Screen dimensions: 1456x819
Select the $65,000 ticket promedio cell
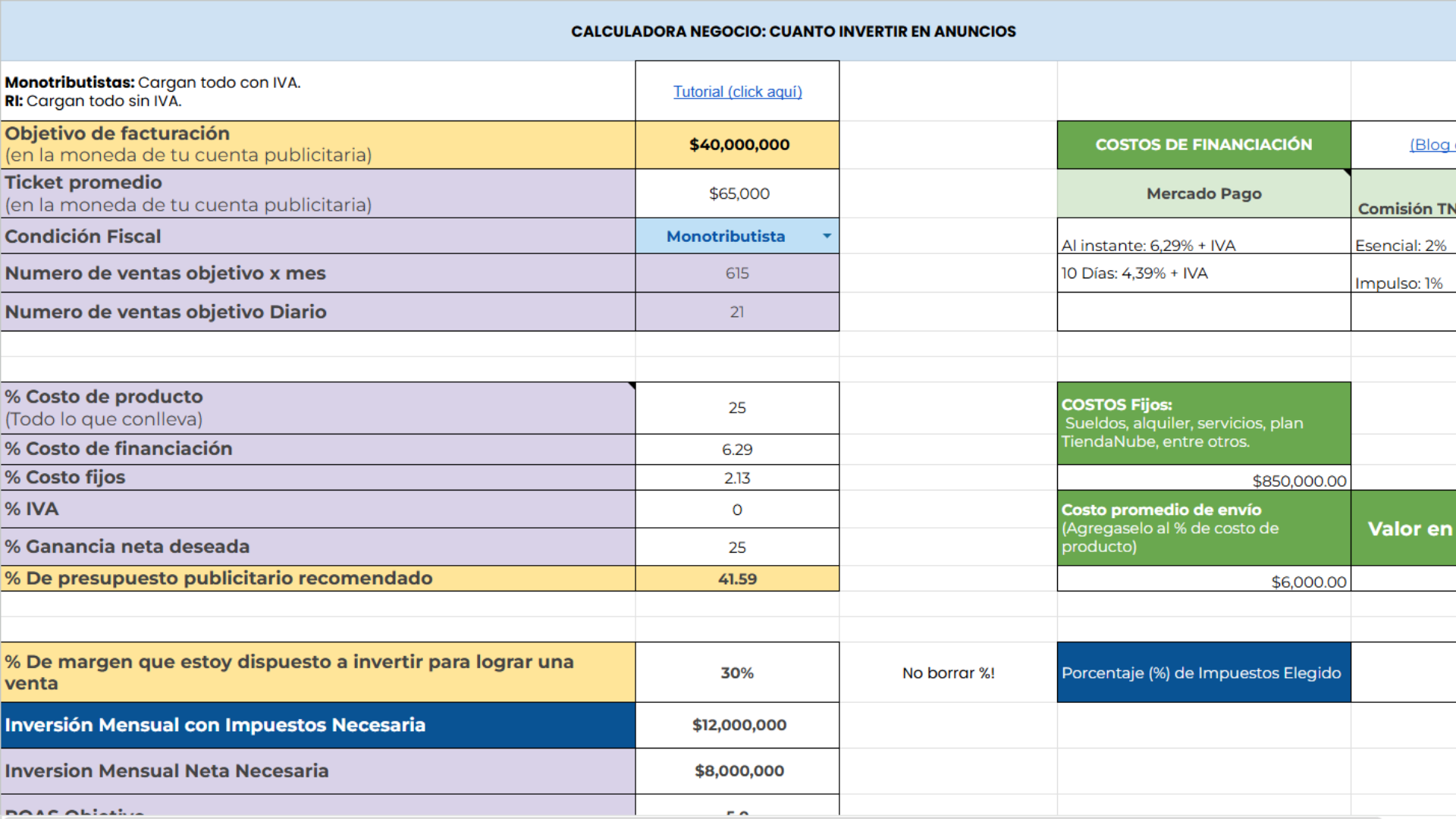[x=738, y=194]
